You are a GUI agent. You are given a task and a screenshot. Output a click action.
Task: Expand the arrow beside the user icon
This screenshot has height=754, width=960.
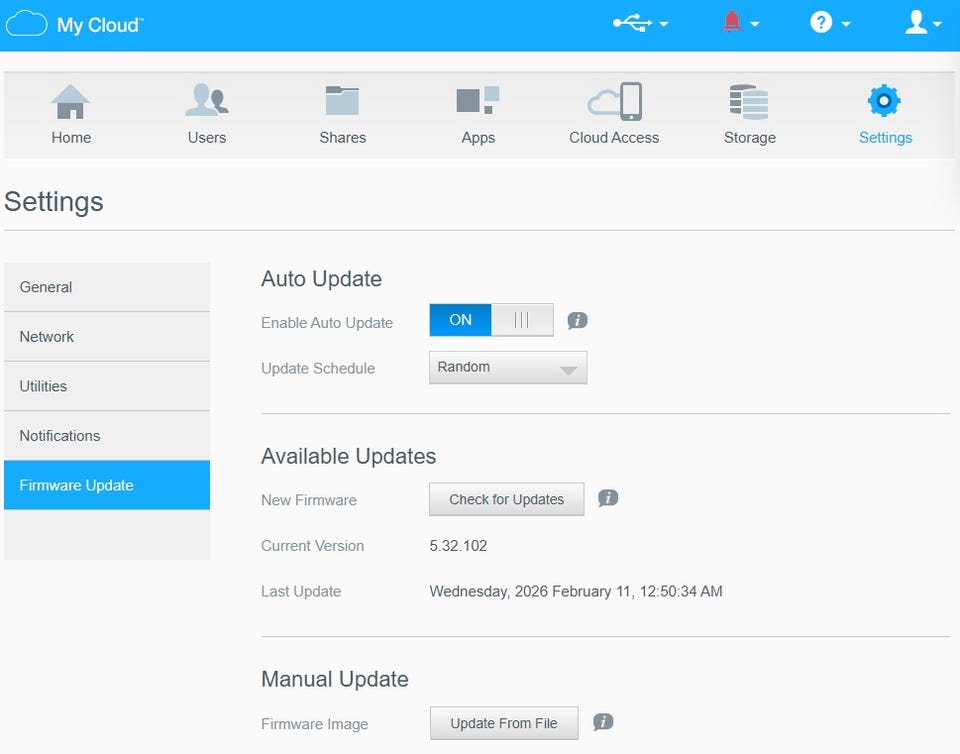coord(937,24)
